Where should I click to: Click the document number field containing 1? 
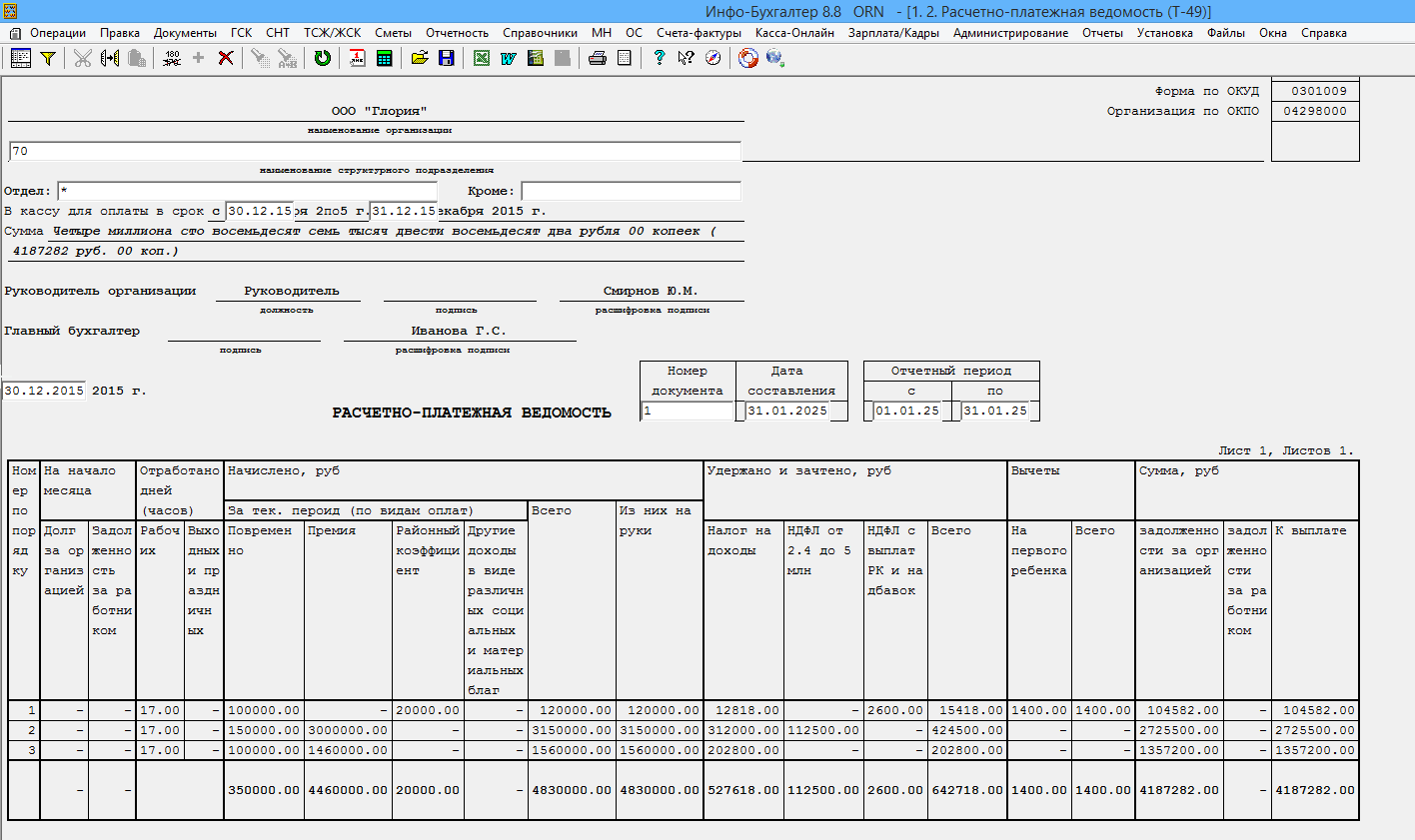pos(689,411)
